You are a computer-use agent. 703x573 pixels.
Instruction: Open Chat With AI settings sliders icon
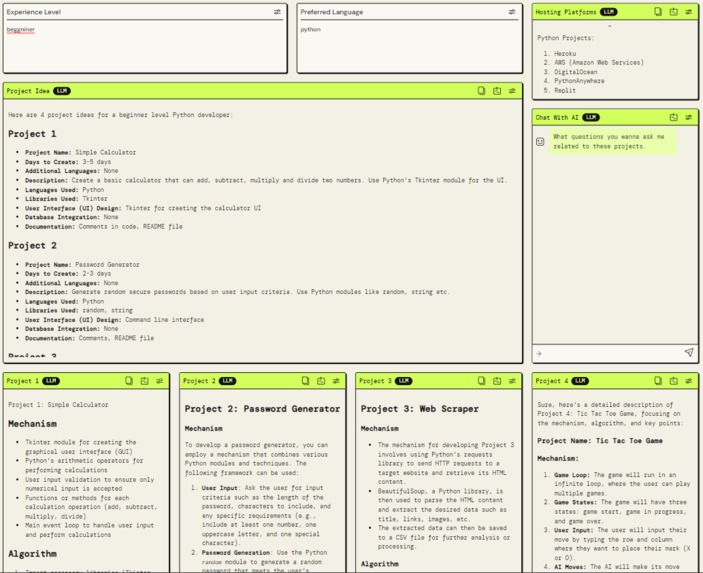688,117
